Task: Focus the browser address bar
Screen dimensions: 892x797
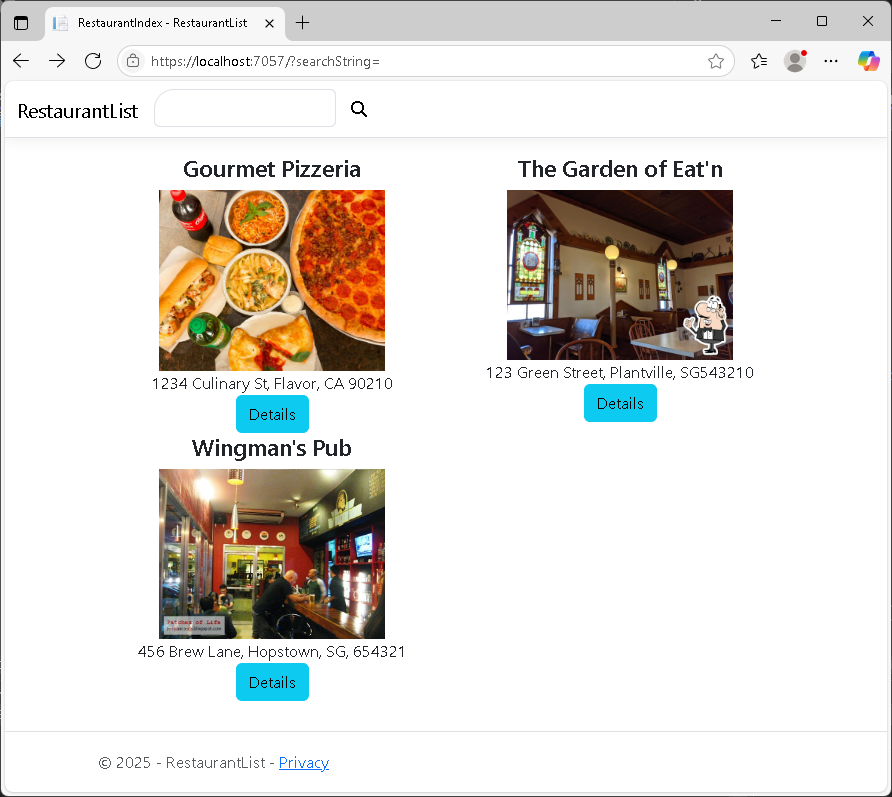Action: [x=426, y=61]
